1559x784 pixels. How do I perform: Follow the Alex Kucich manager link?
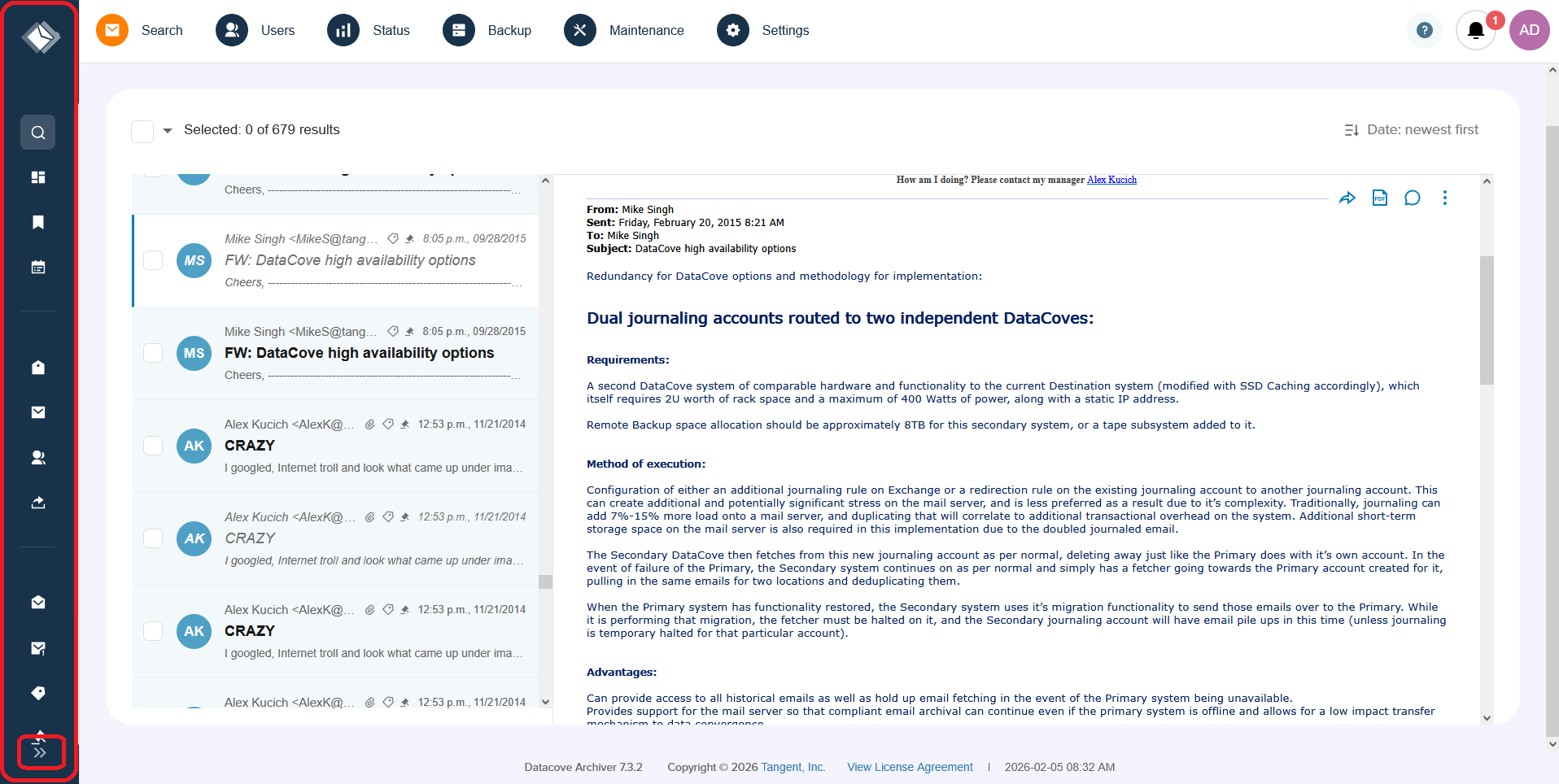(x=1111, y=180)
